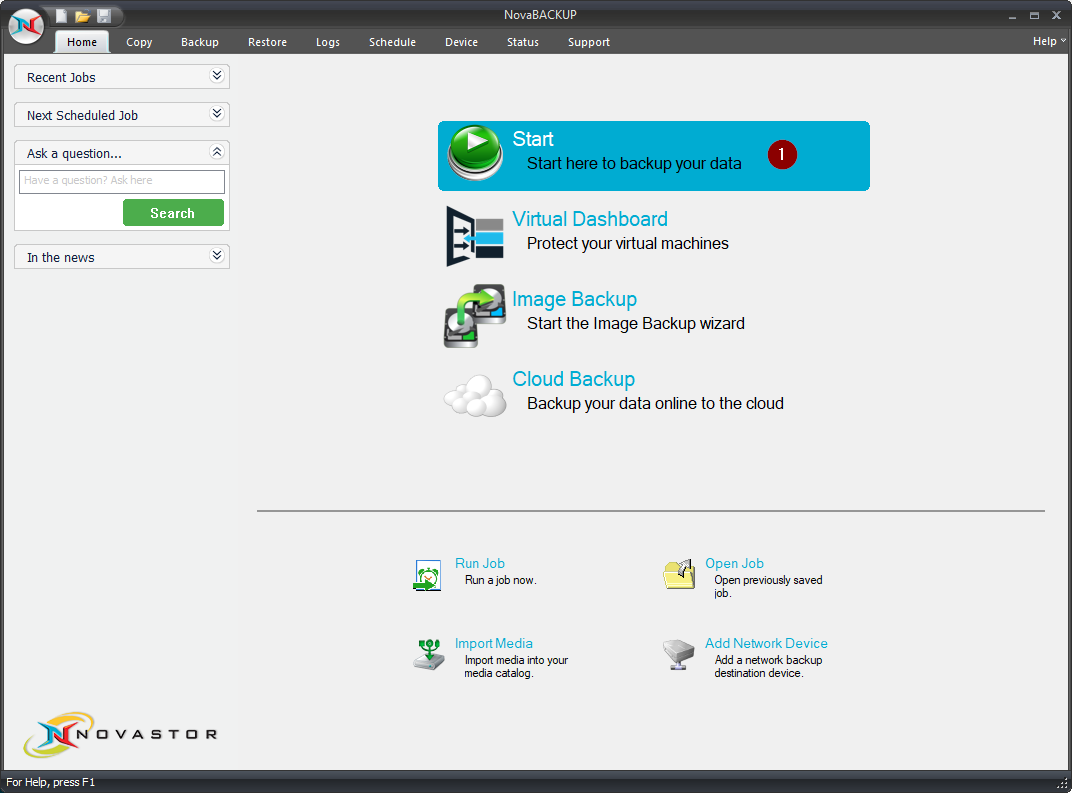Click the Image Backup hard drives icon
1072x793 pixels.
coord(475,316)
